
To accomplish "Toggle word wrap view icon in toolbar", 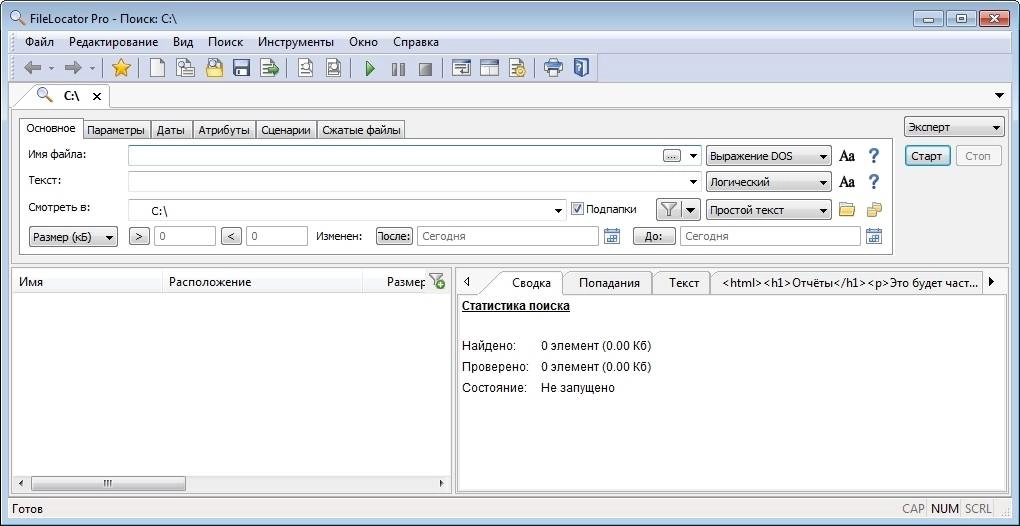I will 461,68.
